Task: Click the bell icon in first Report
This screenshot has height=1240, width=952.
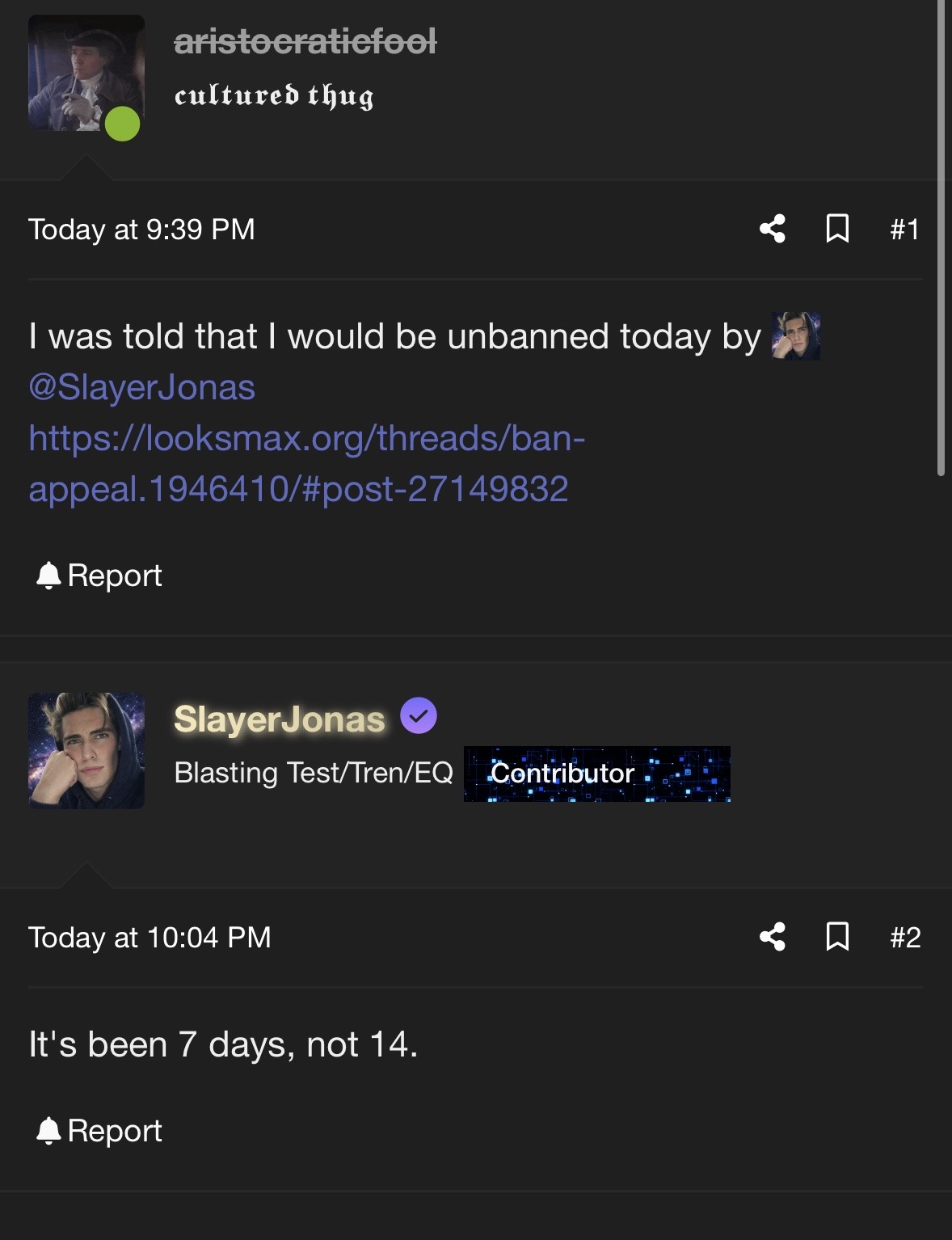Action: pyautogui.click(x=48, y=575)
